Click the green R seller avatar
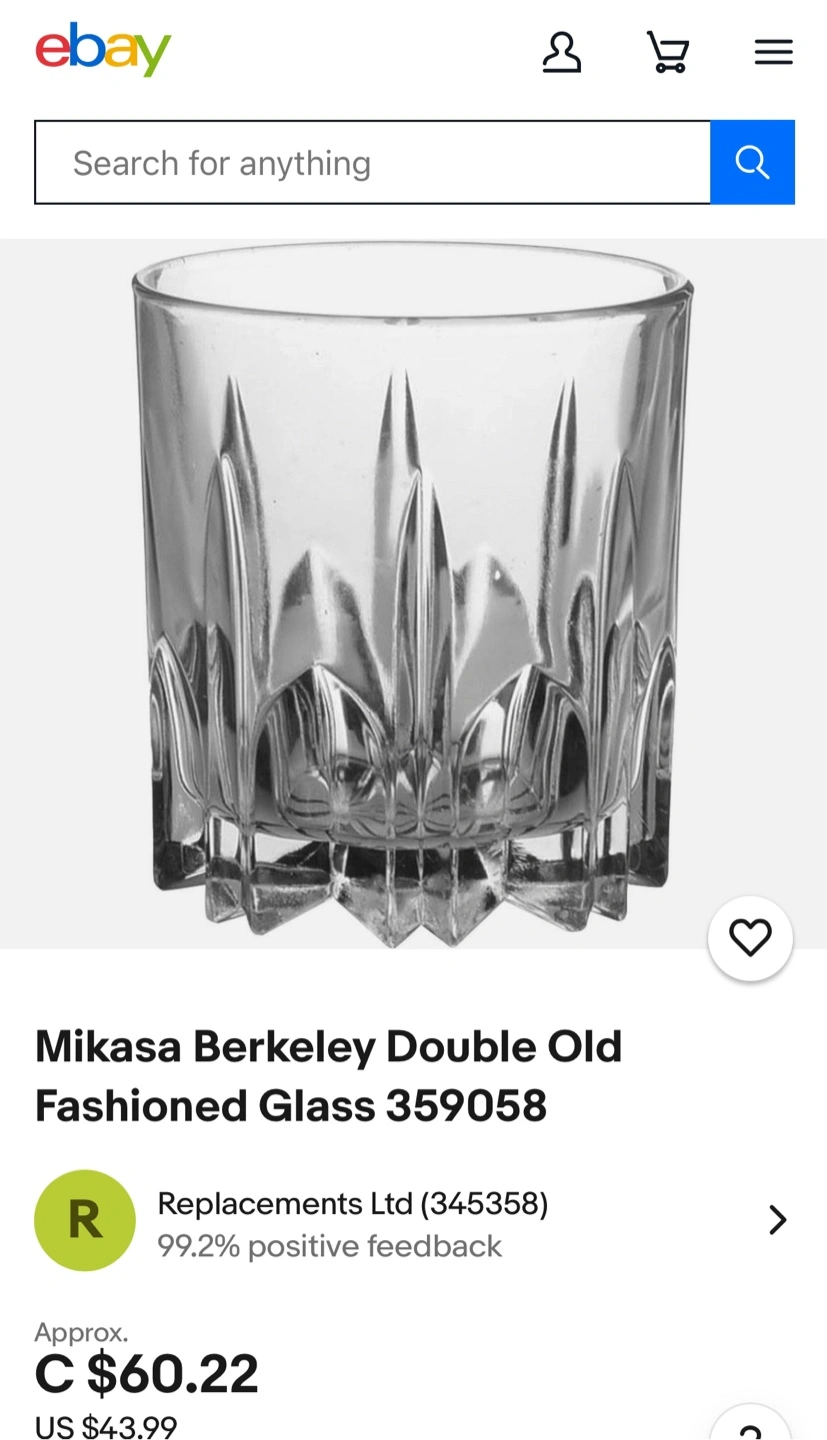Image resolution: width=827 pixels, height=1440 pixels. coord(85,1220)
